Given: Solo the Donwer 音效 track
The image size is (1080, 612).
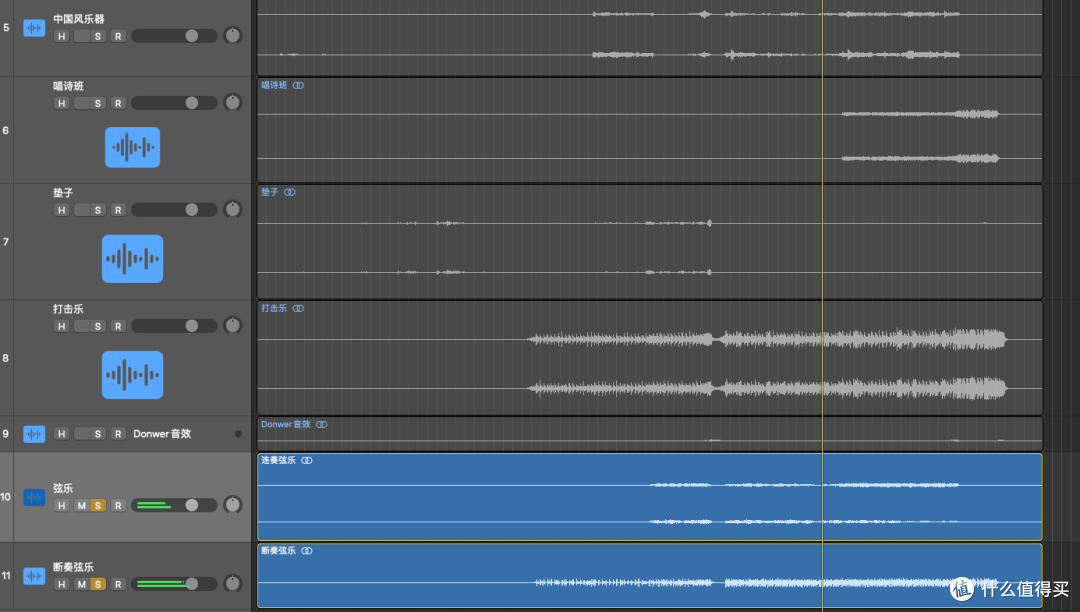Looking at the screenshot, I should tap(98, 434).
